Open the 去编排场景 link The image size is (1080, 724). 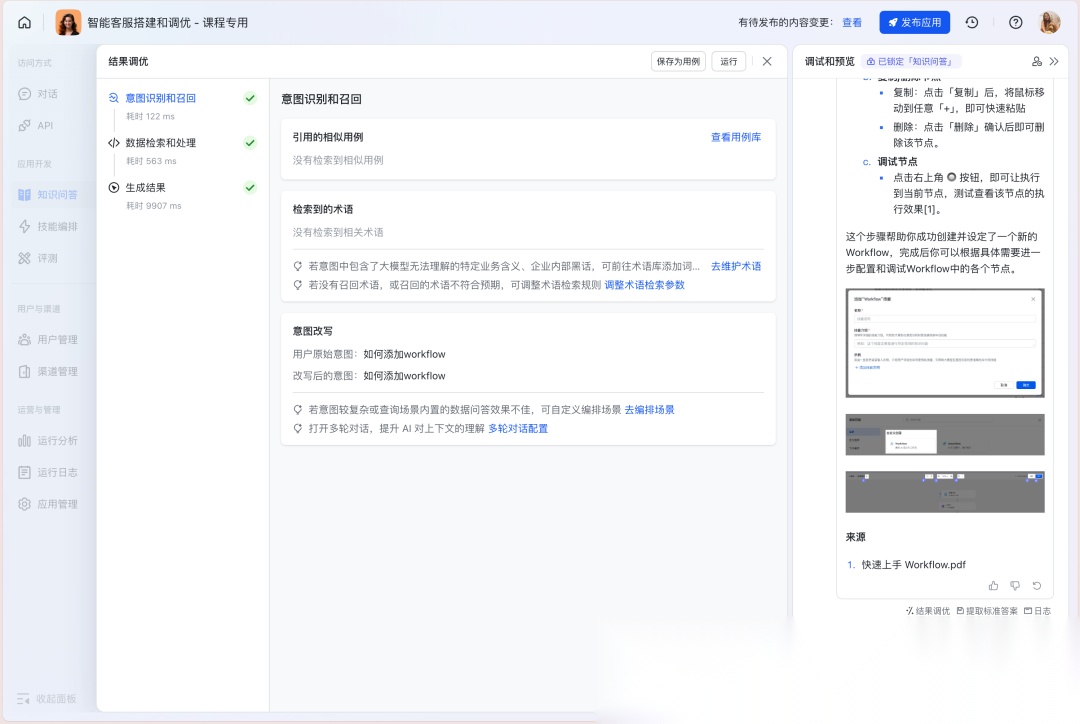point(650,410)
